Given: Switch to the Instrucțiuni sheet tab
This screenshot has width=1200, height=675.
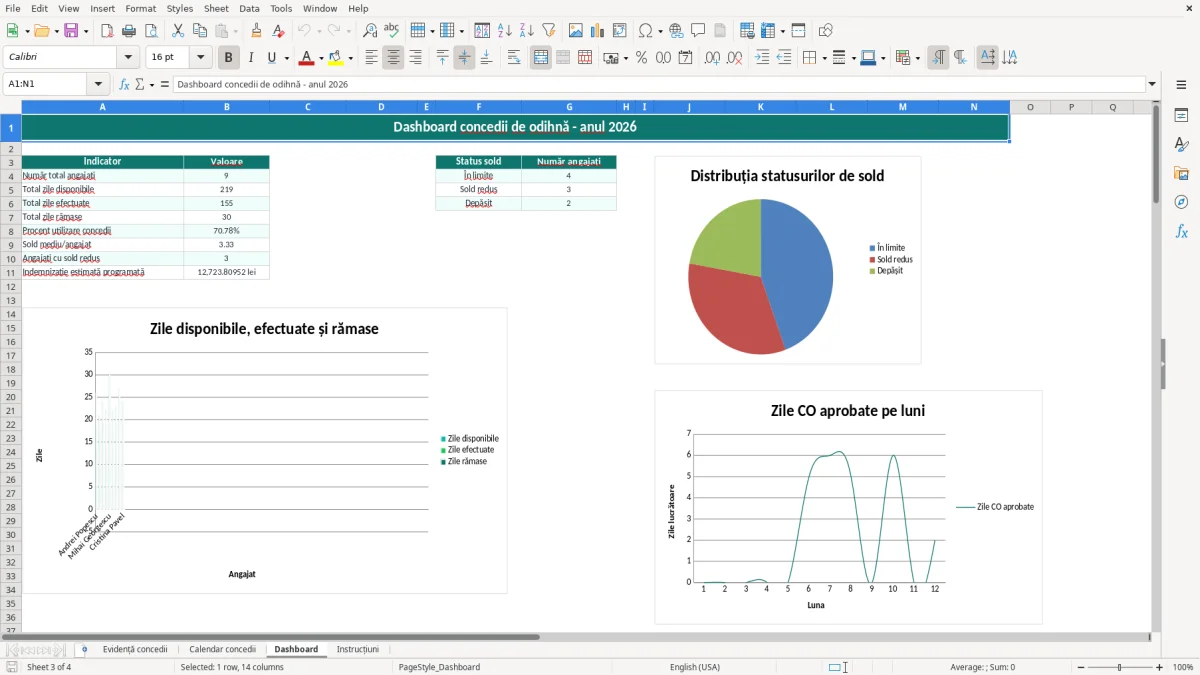Looking at the screenshot, I should pos(358,649).
